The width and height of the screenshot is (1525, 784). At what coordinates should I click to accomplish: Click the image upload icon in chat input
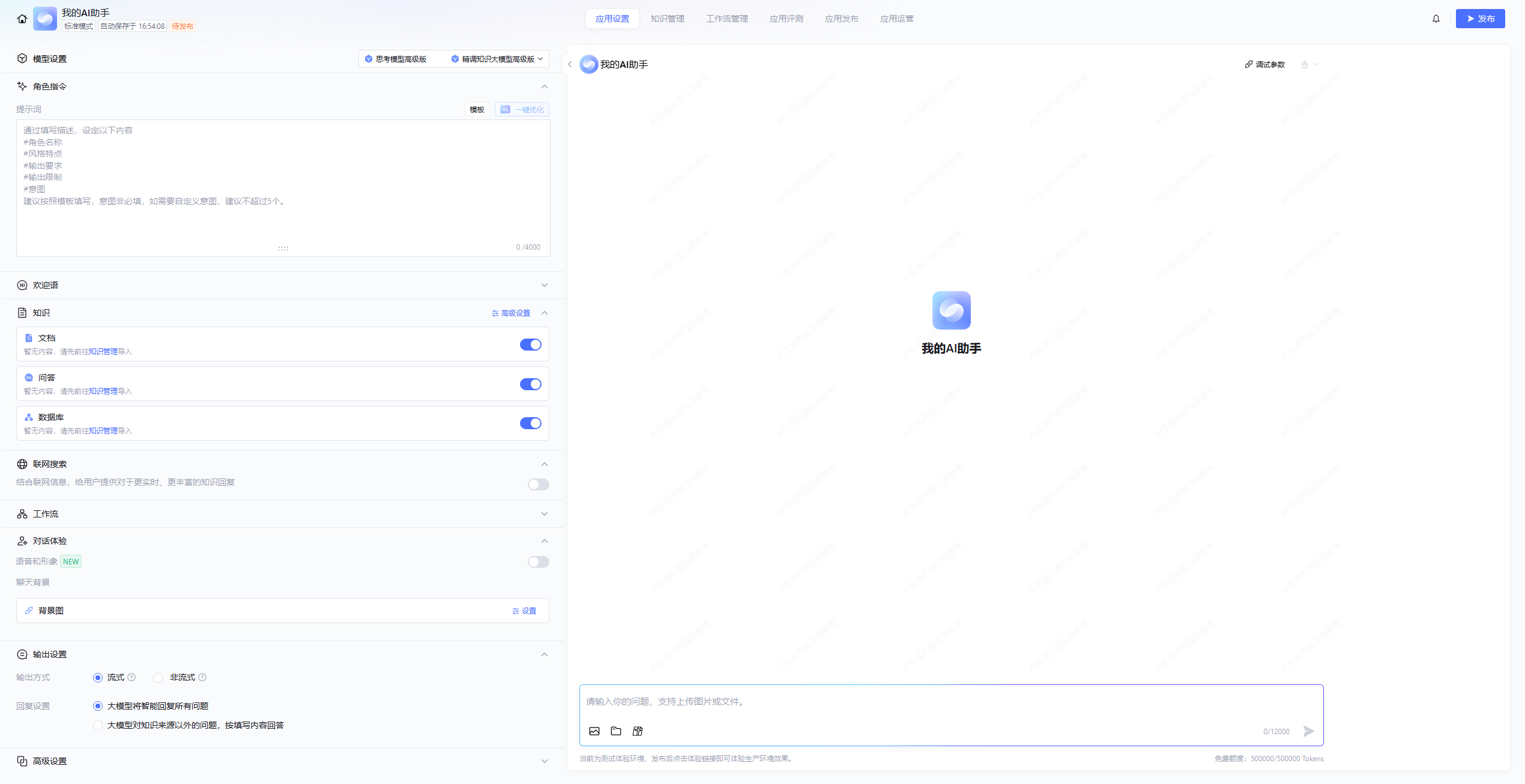pyautogui.click(x=594, y=731)
